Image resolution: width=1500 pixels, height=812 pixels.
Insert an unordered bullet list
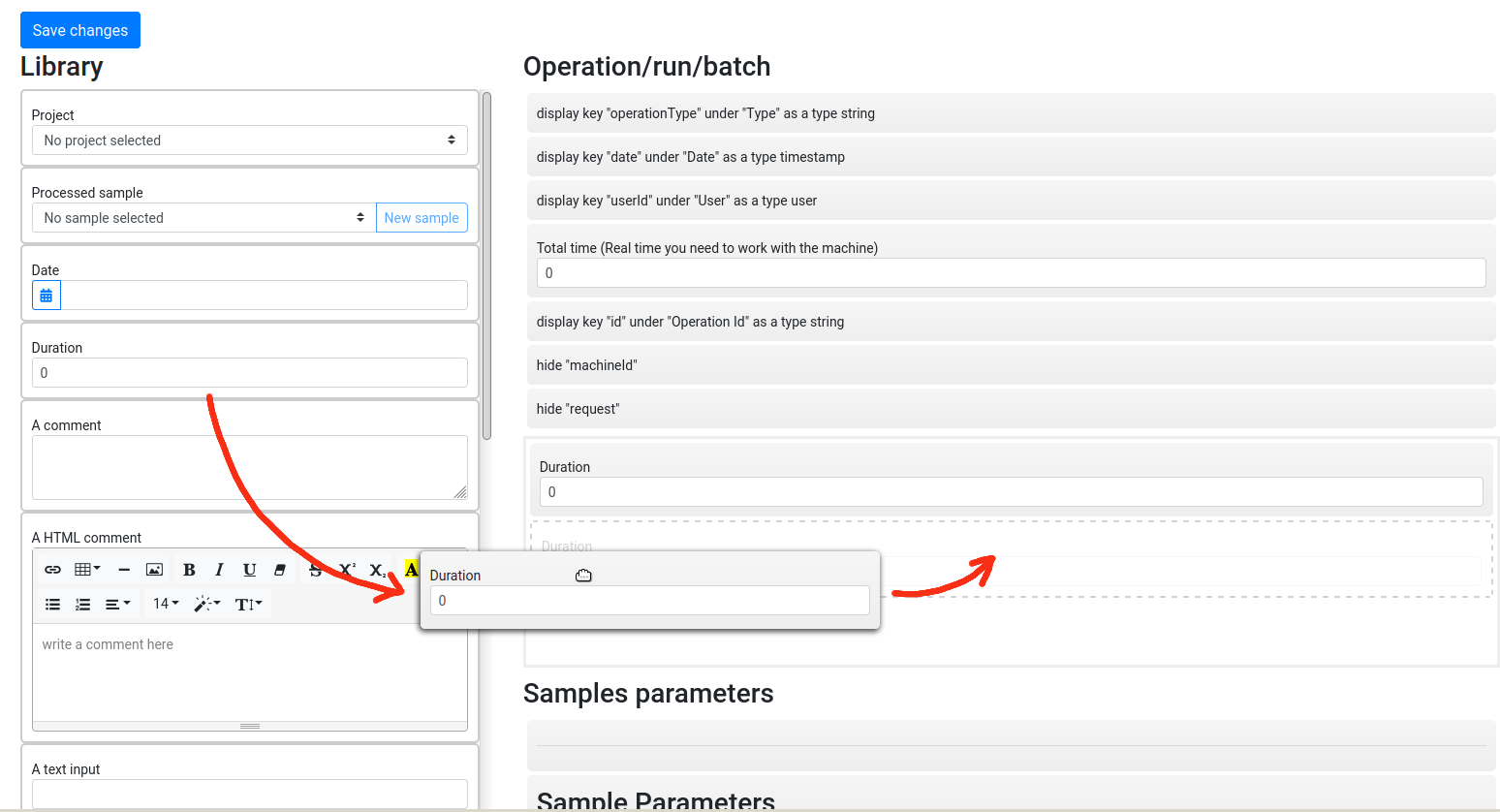53,604
